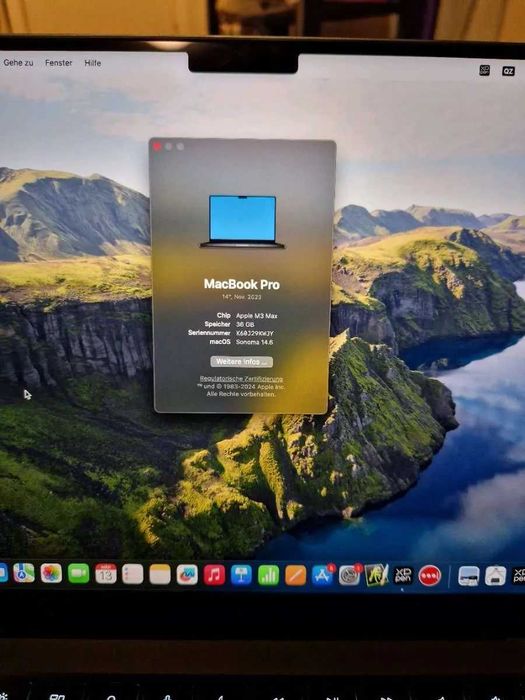Click the MacBook Pro laptop image
525x700 pixels.
click(x=242, y=222)
